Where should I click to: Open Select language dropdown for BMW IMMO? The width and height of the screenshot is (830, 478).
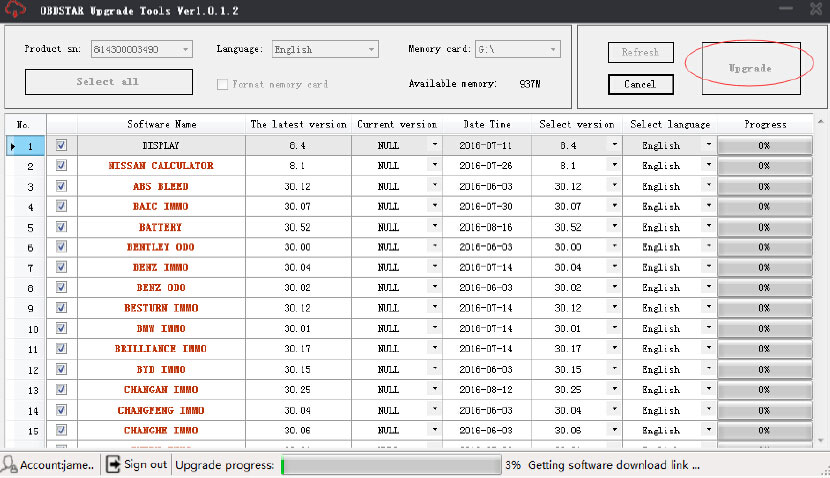coord(709,328)
